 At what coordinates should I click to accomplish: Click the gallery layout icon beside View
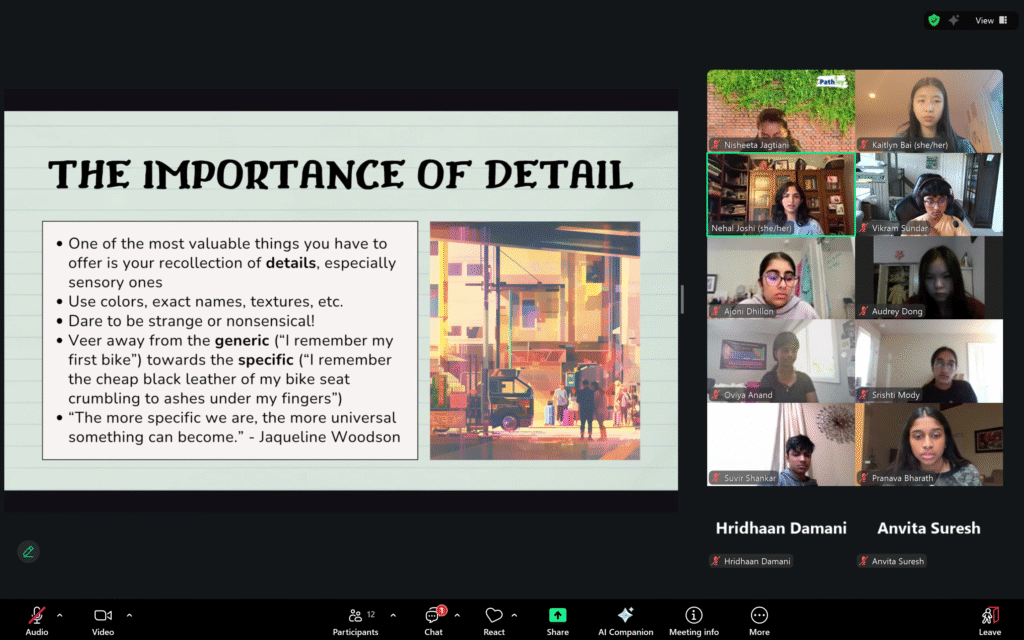point(1005,20)
